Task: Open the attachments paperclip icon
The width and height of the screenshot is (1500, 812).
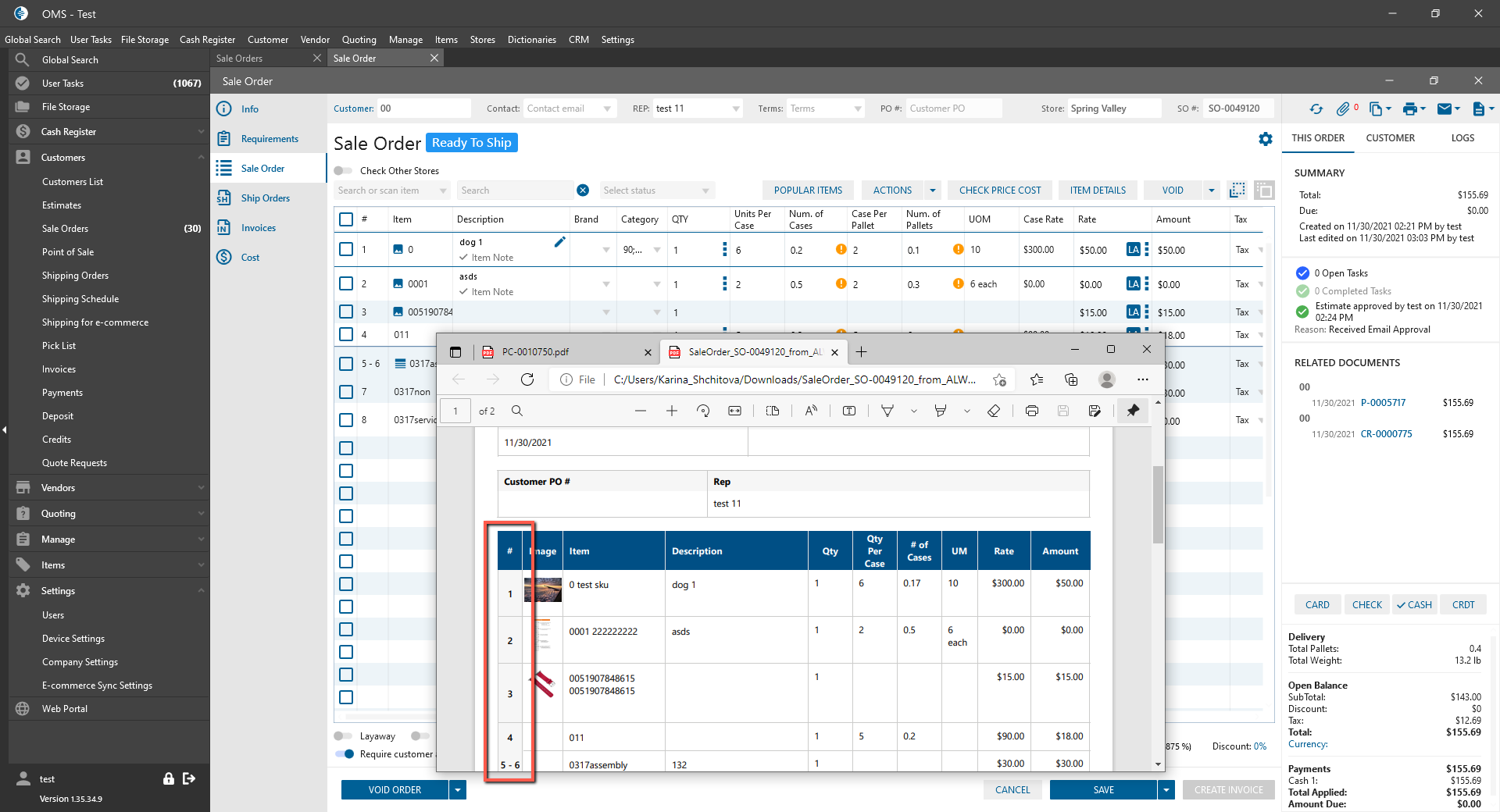Action: pos(1343,109)
